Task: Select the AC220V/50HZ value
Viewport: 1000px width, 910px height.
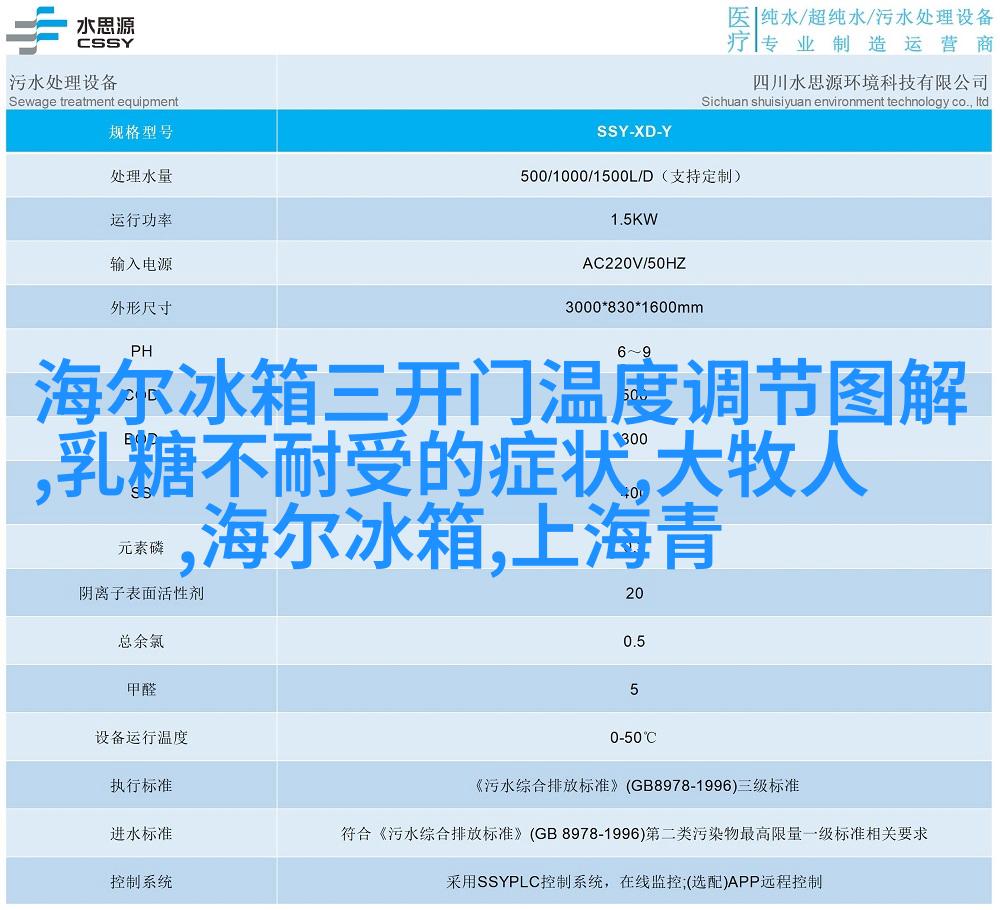Action: (634, 263)
